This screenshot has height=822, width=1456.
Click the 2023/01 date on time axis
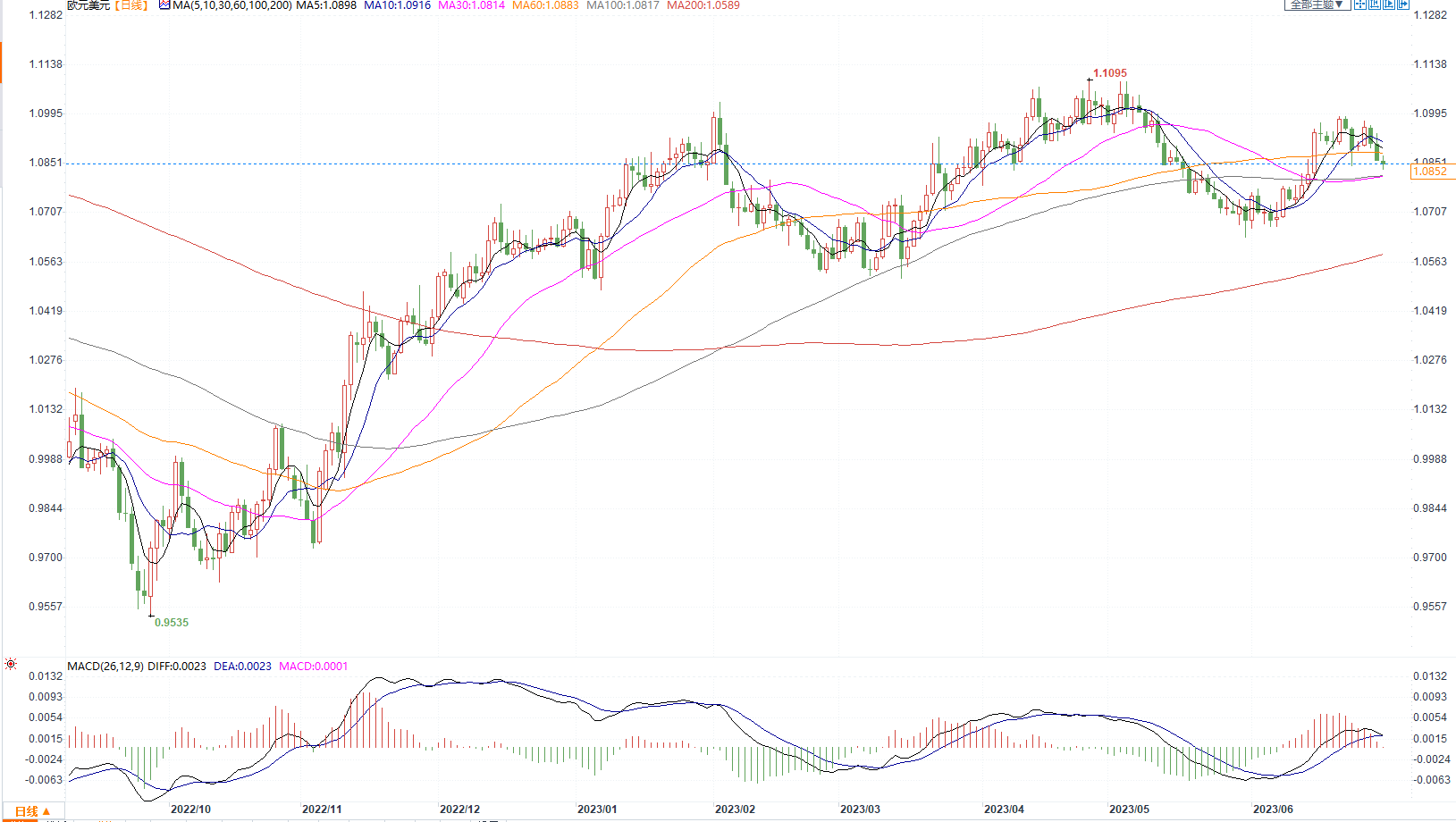click(x=597, y=809)
